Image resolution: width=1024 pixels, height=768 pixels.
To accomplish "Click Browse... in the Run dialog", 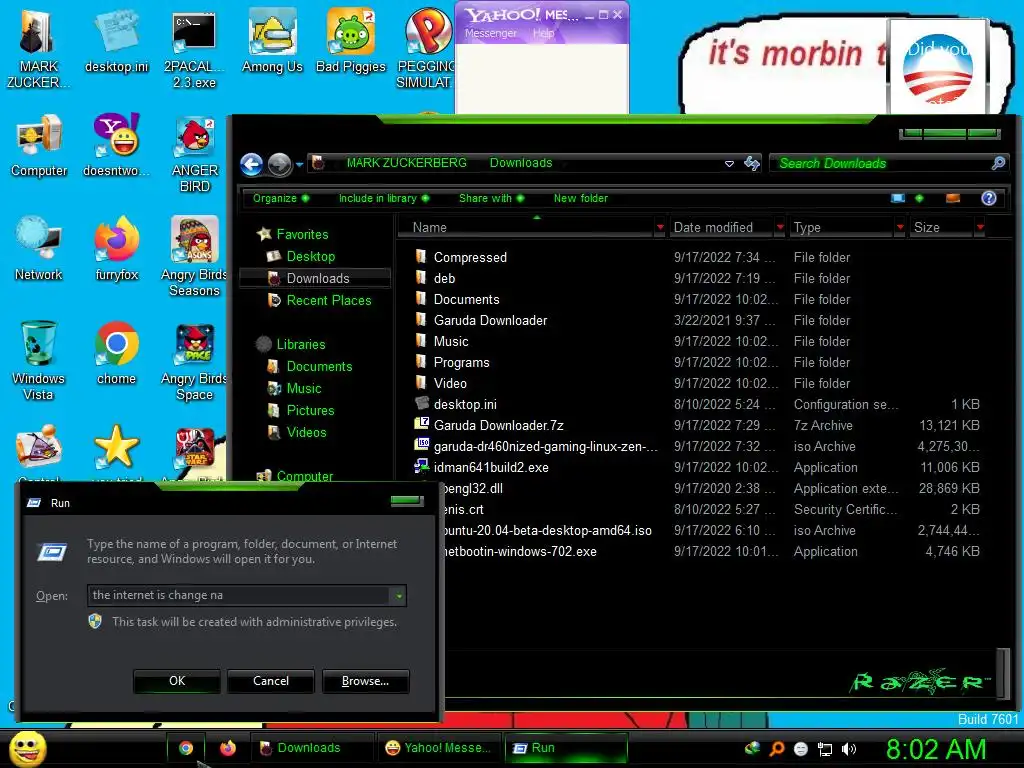I will [x=365, y=681].
